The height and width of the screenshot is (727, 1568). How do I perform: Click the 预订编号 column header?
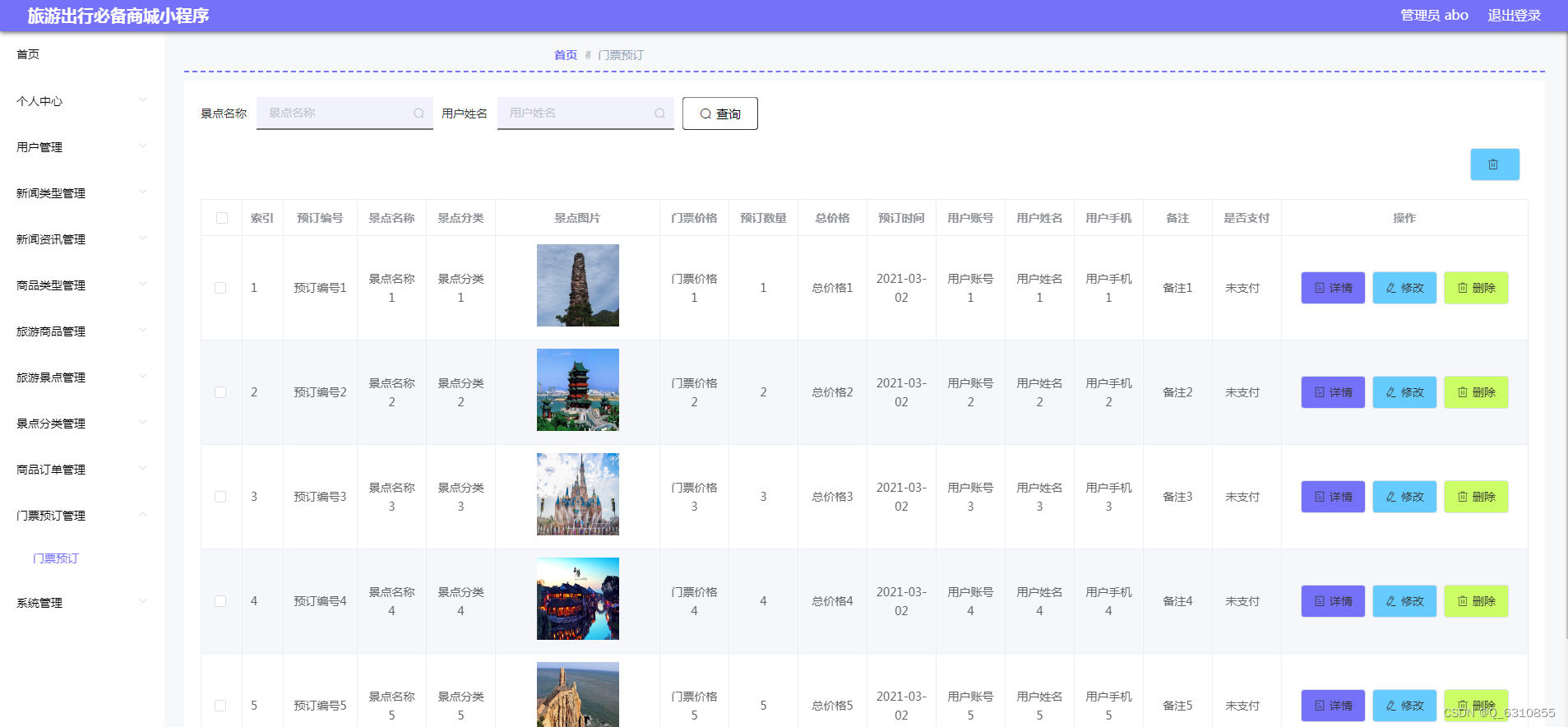point(320,218)
